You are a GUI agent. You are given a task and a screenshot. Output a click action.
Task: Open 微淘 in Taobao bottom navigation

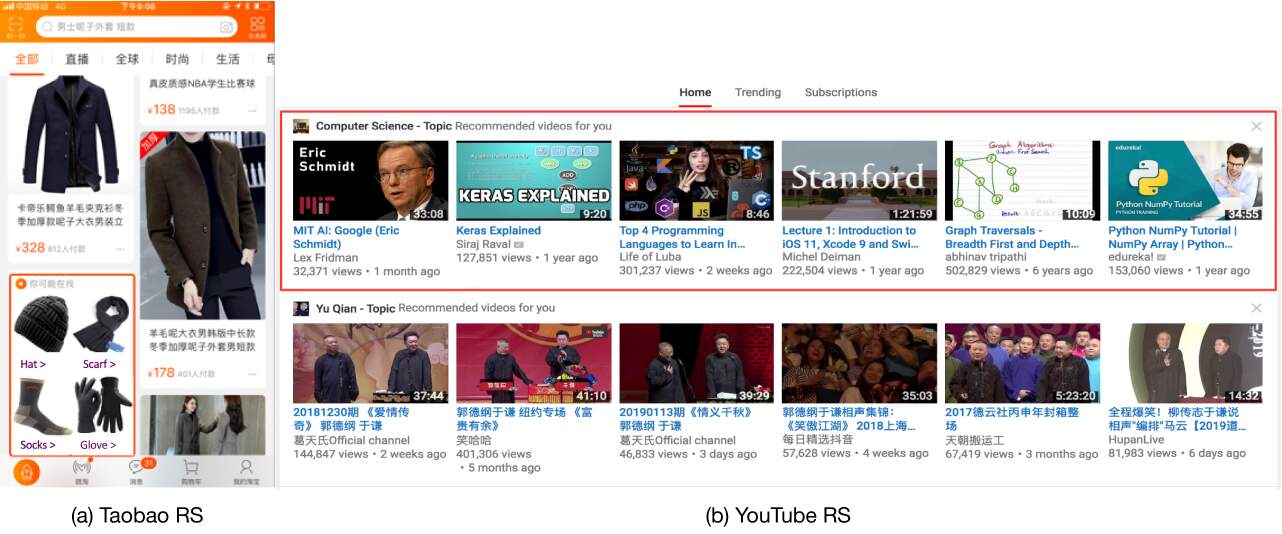tap(82, 471)
